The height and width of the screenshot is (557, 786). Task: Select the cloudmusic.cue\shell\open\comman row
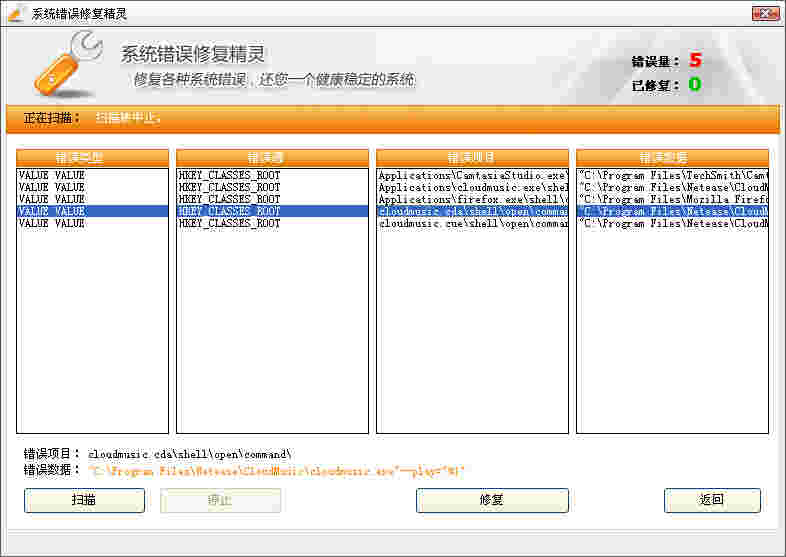(x=473, y=224)
